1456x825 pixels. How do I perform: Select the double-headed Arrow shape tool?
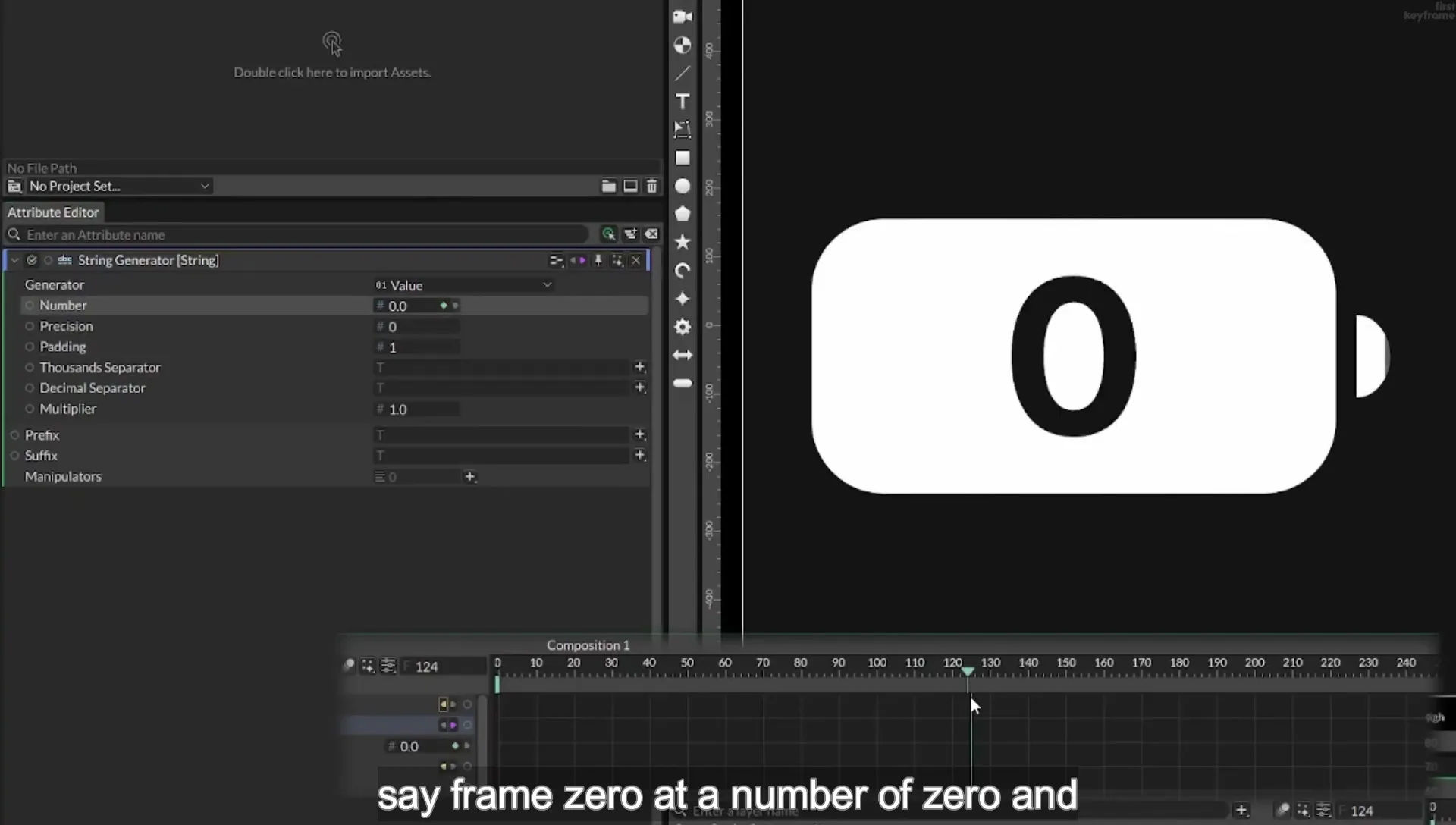[682, 355]
